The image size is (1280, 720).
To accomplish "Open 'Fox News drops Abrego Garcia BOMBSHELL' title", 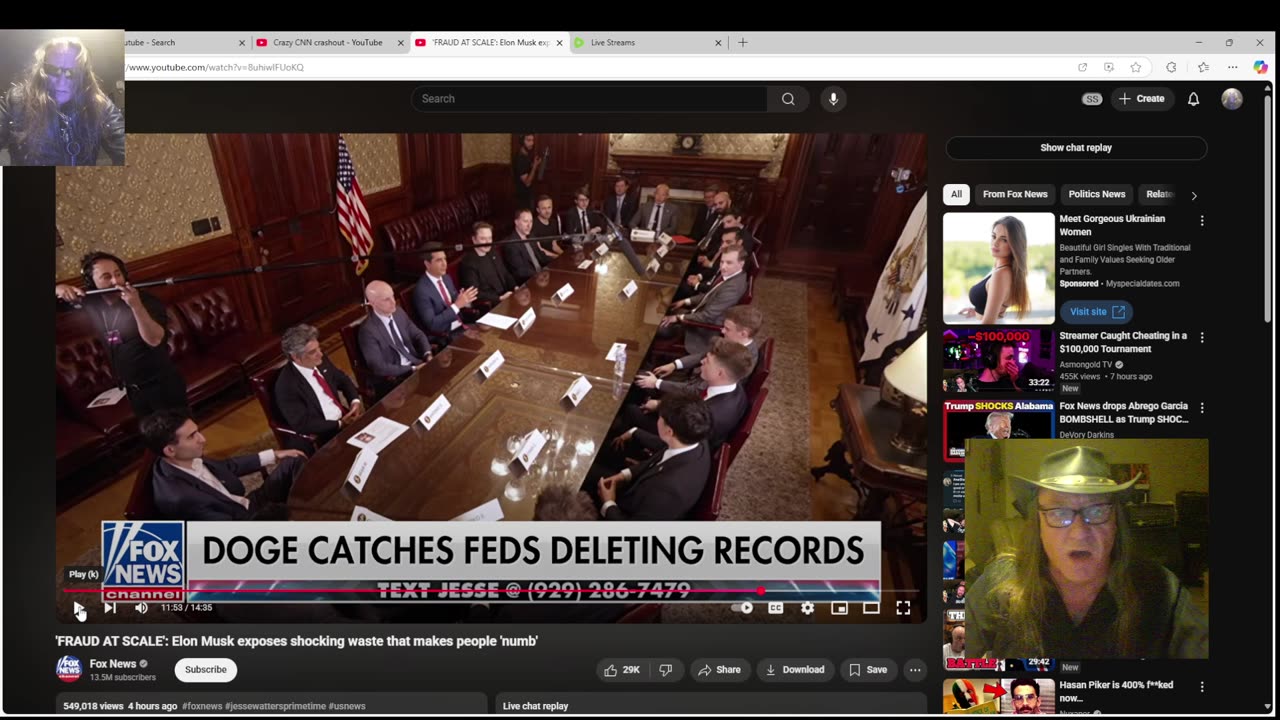I will pyautogui.click(x=1124, y=413).
